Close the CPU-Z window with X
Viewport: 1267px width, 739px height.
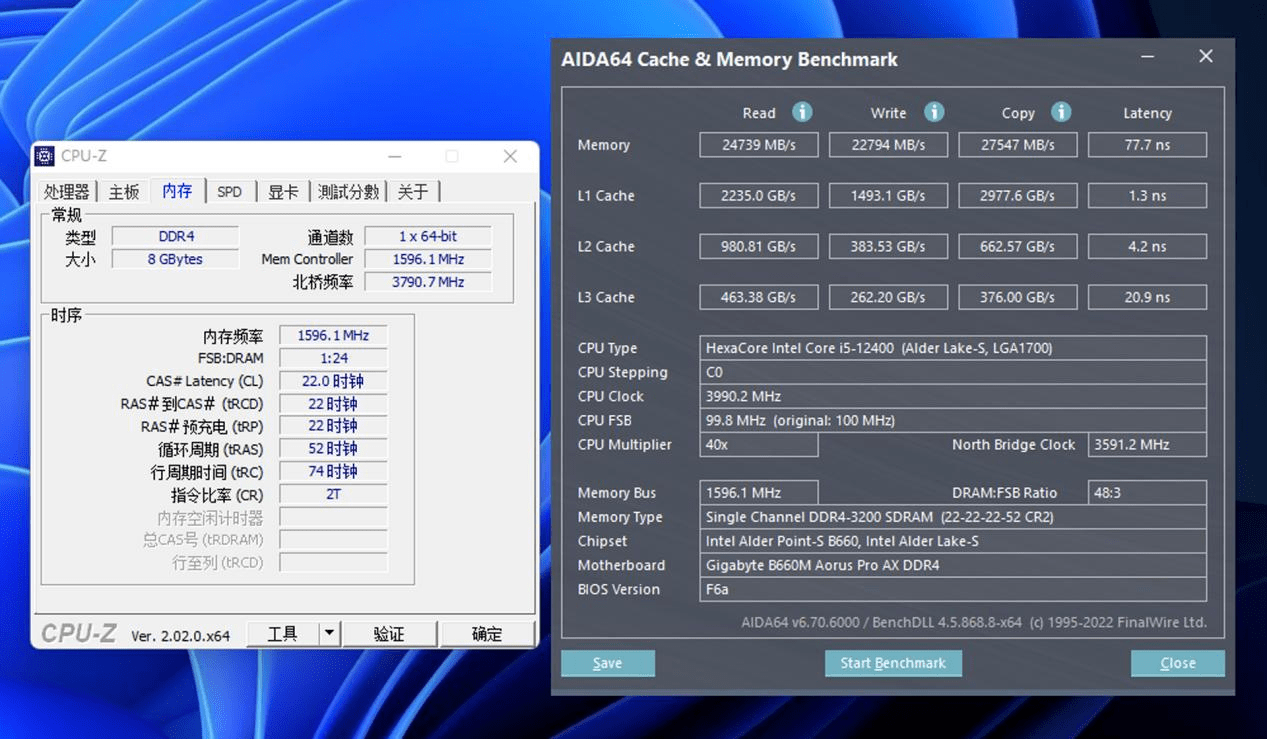(510, 156)
